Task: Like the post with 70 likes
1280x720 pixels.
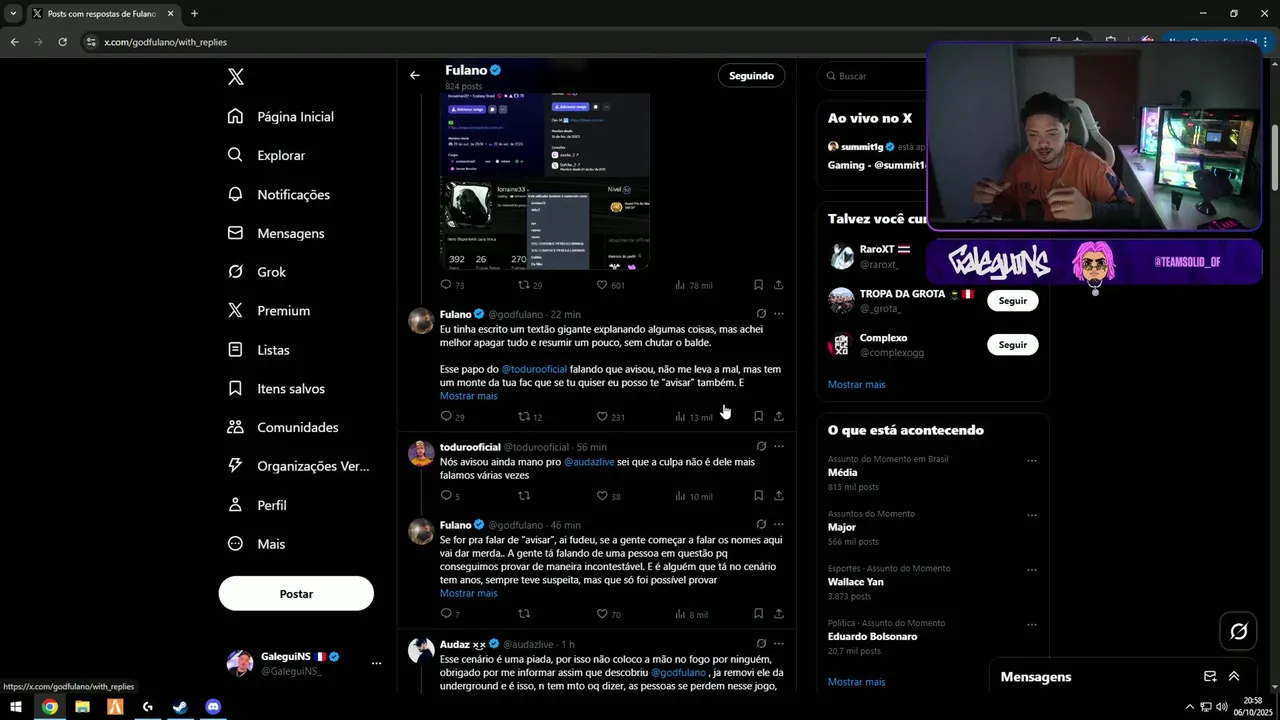Action: click(608, 614)
